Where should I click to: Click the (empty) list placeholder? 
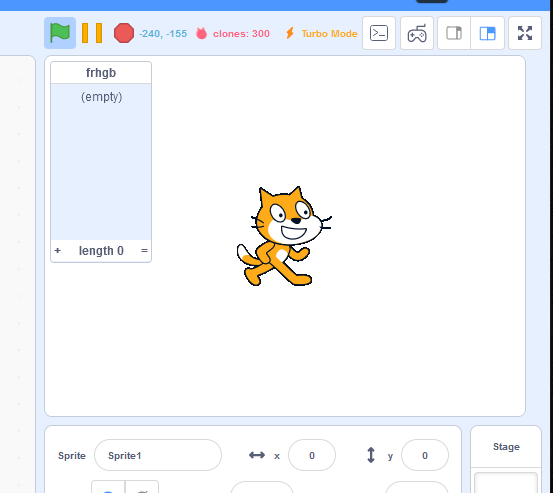click(102, 97)
